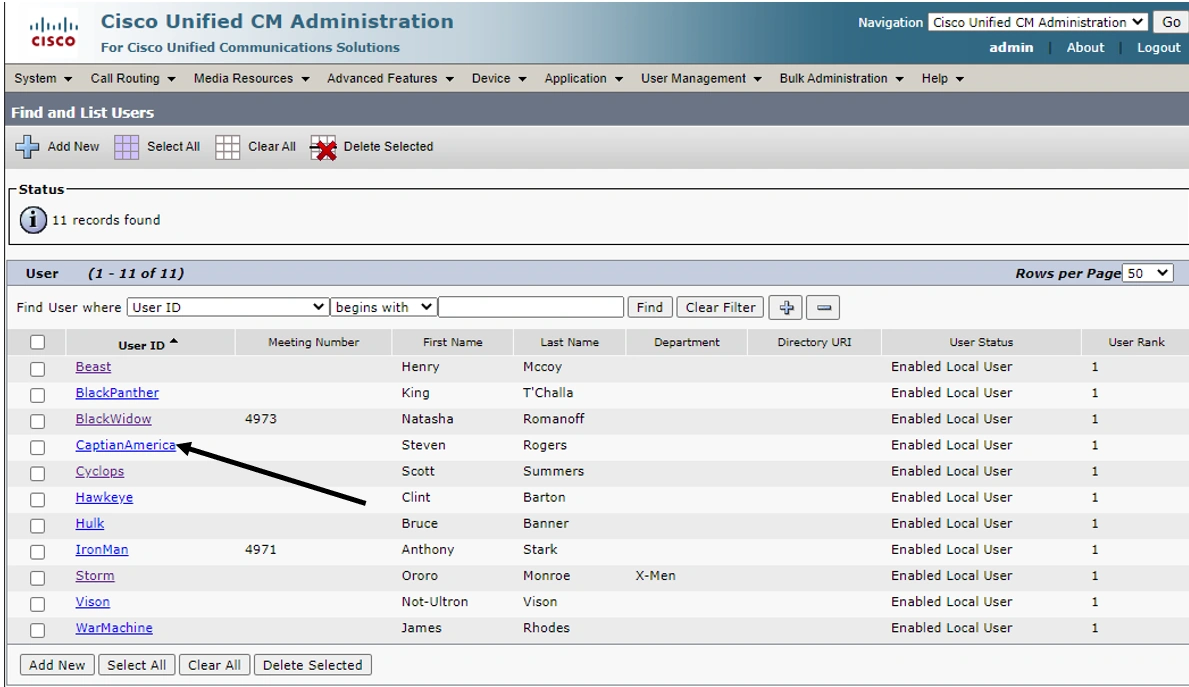Check the box for user WarMachine
Image resolution: width=1189 pixels, height=687 pixels.
coord(37,630)
